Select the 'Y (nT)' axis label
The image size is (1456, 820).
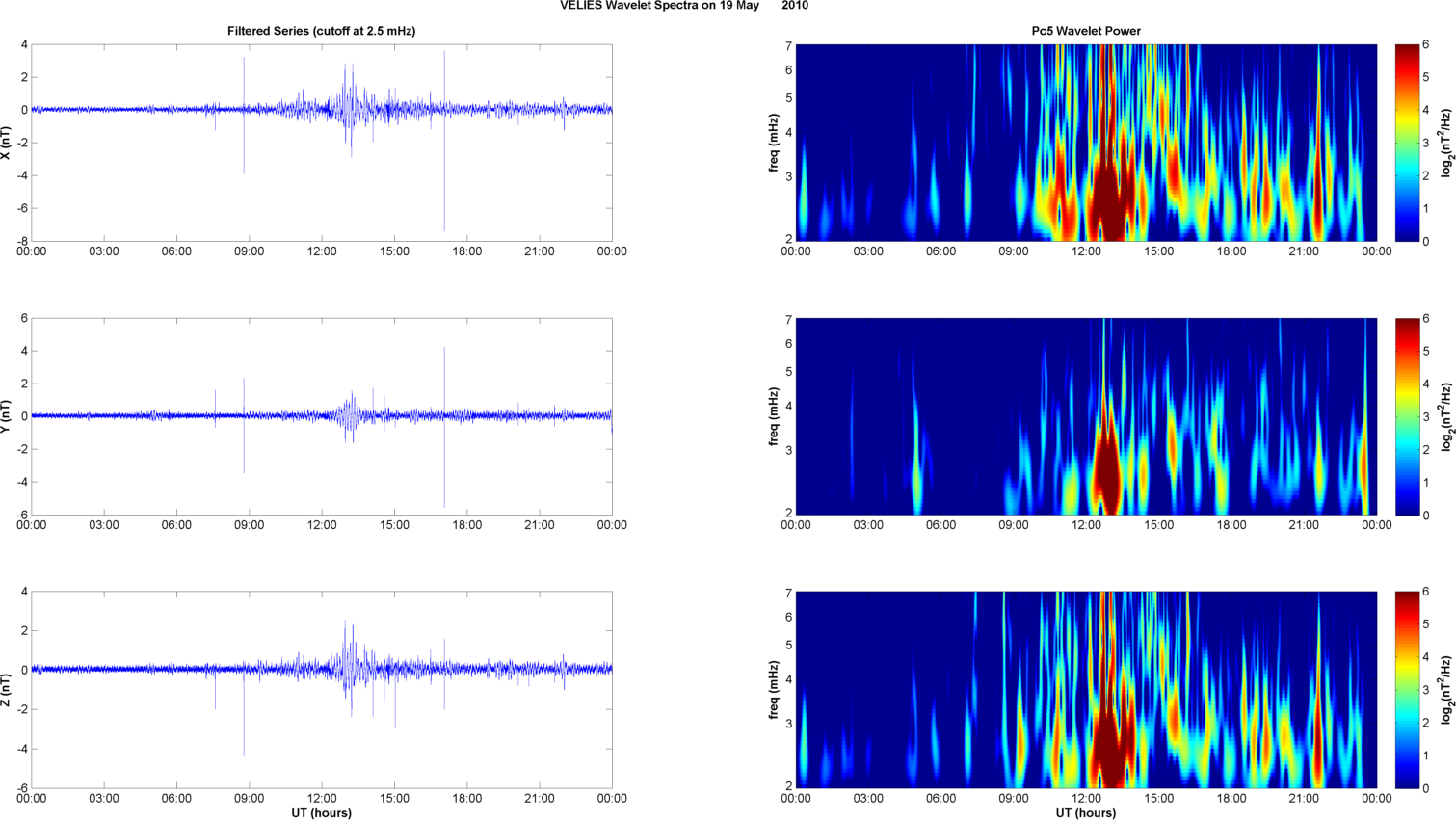[7, 416]
